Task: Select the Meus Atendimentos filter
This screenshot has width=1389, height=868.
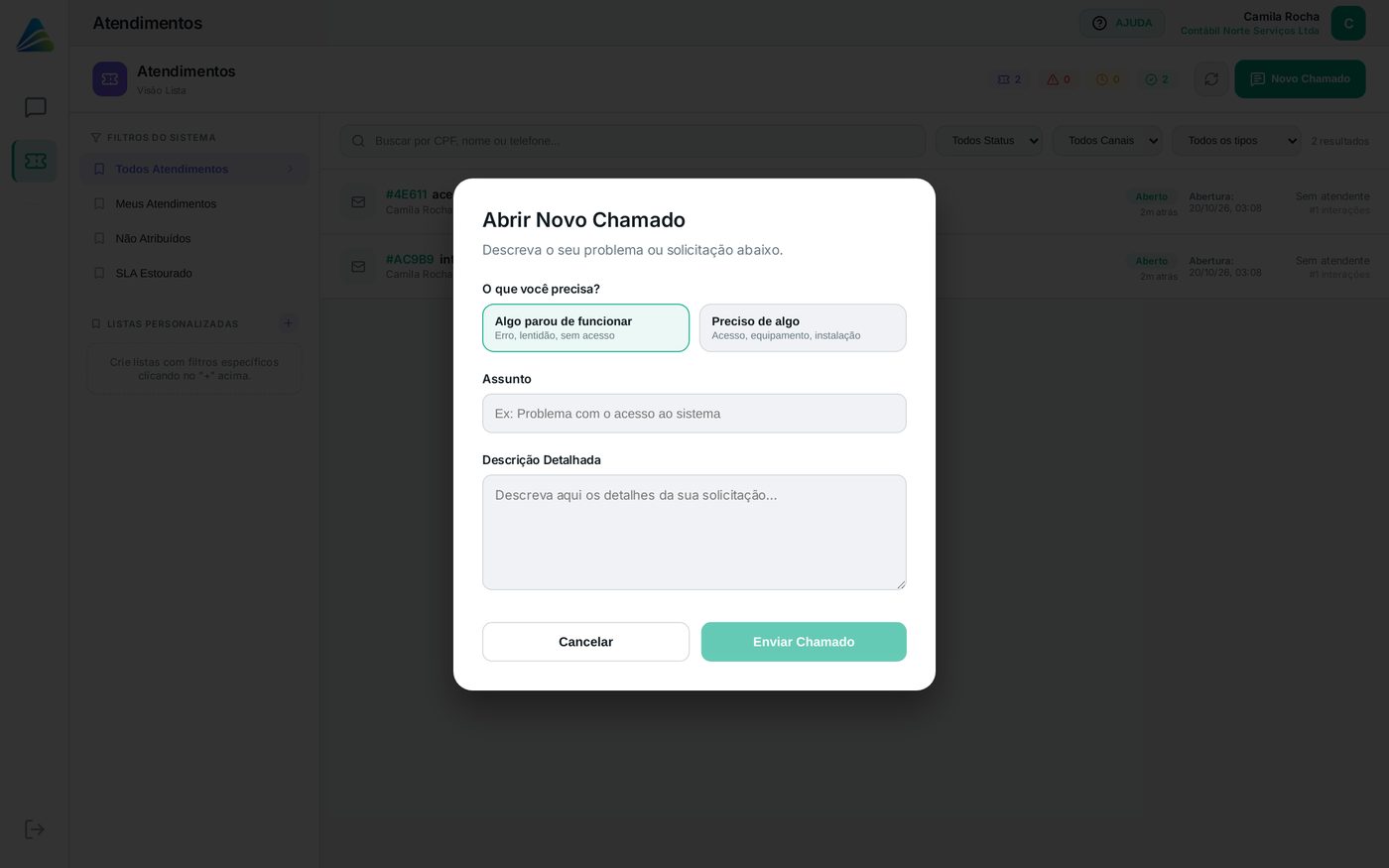Action: [194, 204]
